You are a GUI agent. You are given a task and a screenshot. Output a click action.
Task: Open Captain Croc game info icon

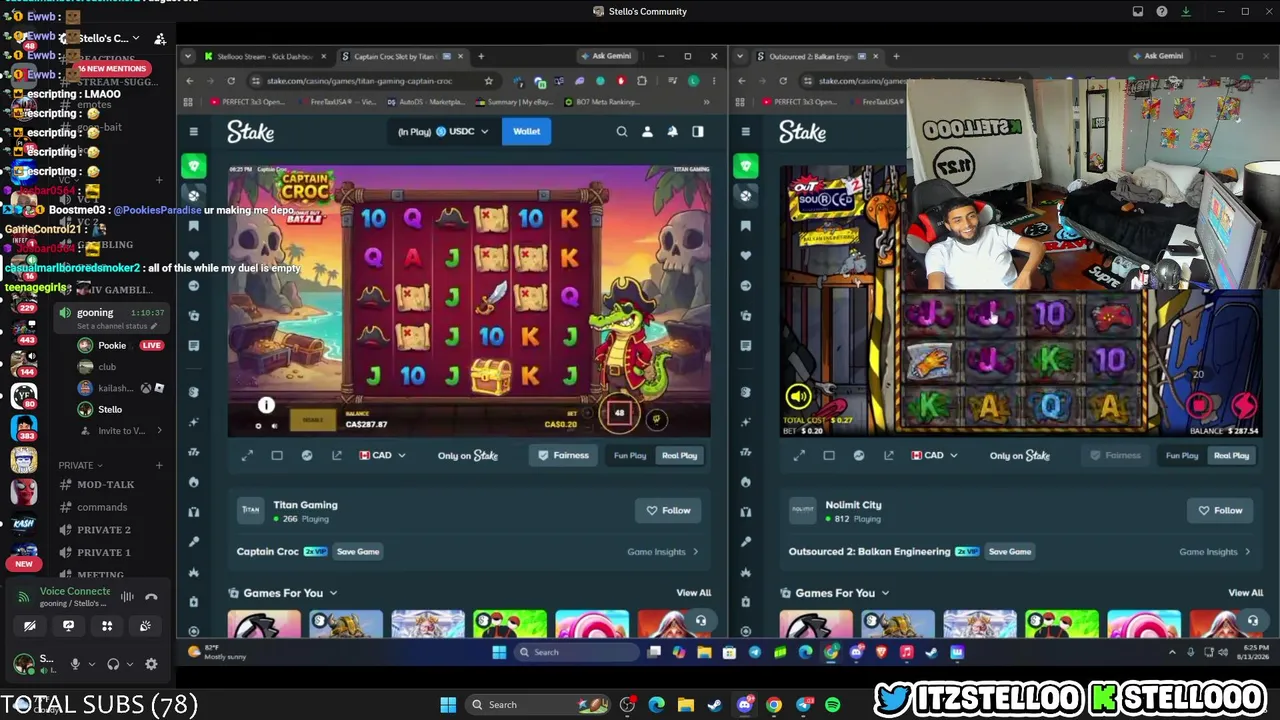(x=266, y=405)
